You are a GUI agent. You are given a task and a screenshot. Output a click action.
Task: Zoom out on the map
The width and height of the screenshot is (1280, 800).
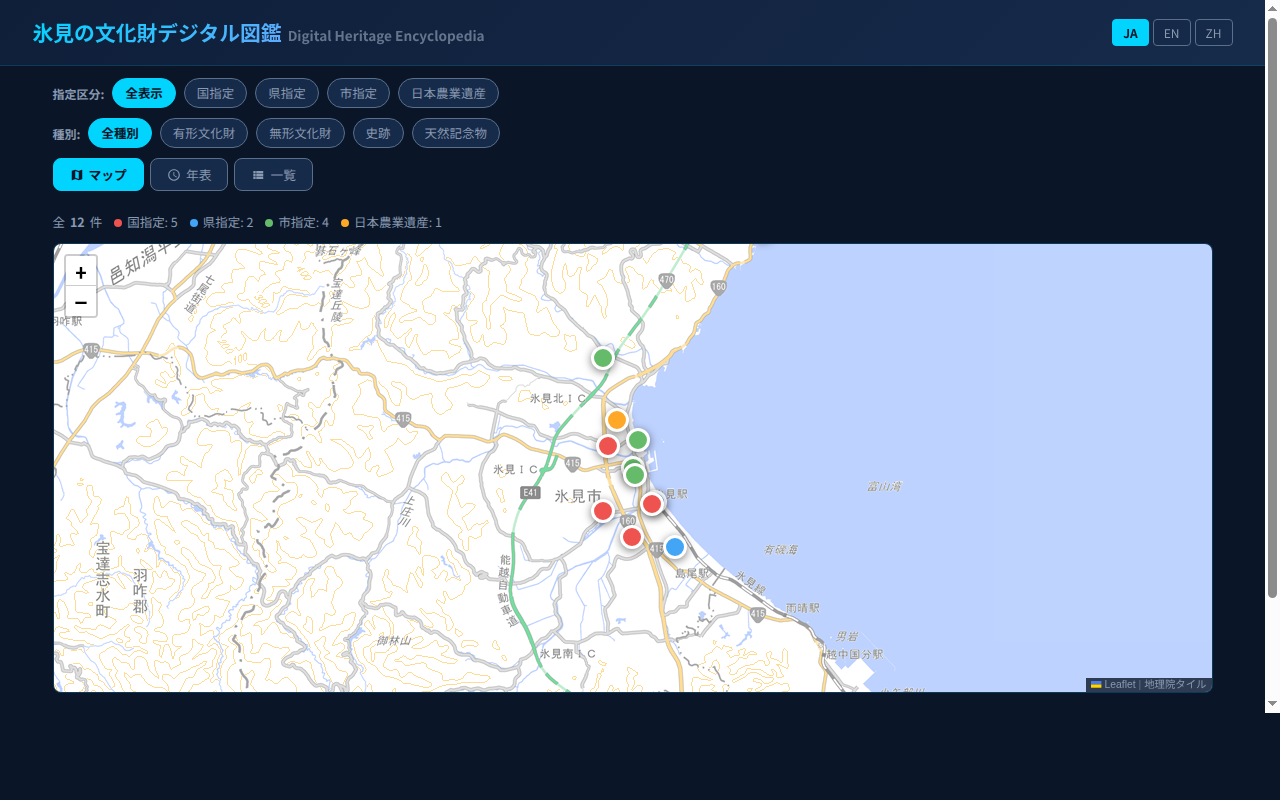click(81, 302)
